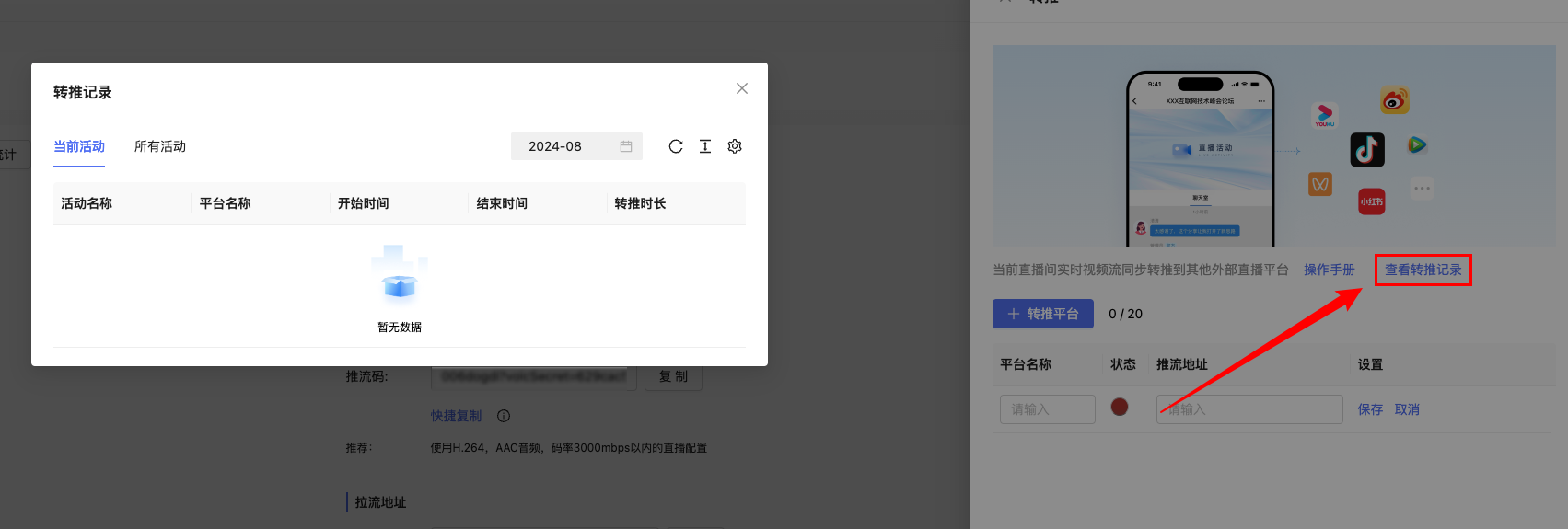
Task: Click the TikTok icon in the banner
Action: 1367,149
